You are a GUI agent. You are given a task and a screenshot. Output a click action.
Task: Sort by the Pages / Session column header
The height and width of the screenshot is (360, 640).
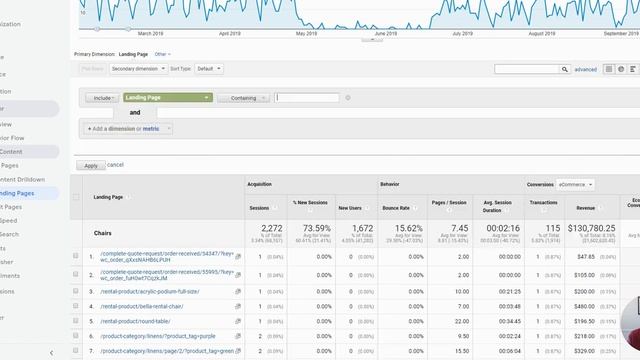tap(449, 203)
